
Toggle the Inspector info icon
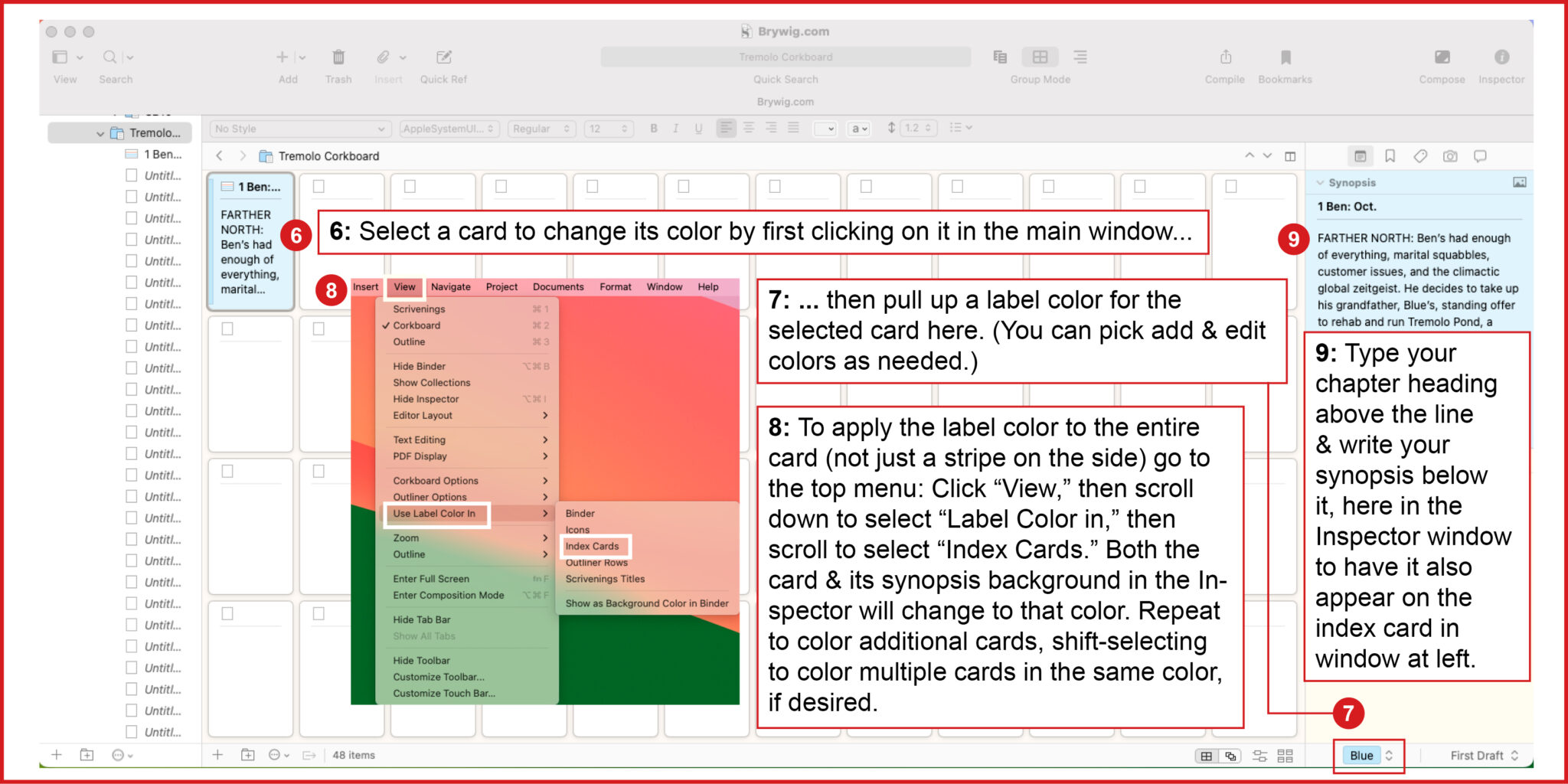tap(1501, 57)
